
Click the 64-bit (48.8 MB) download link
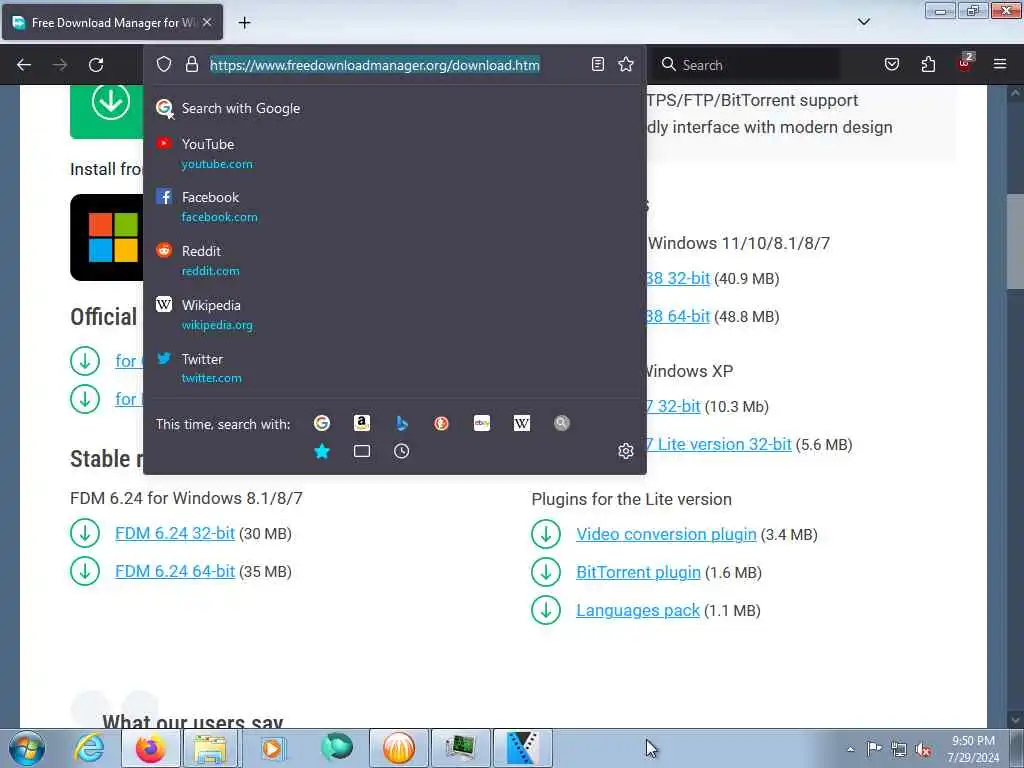tap(679, 316)
